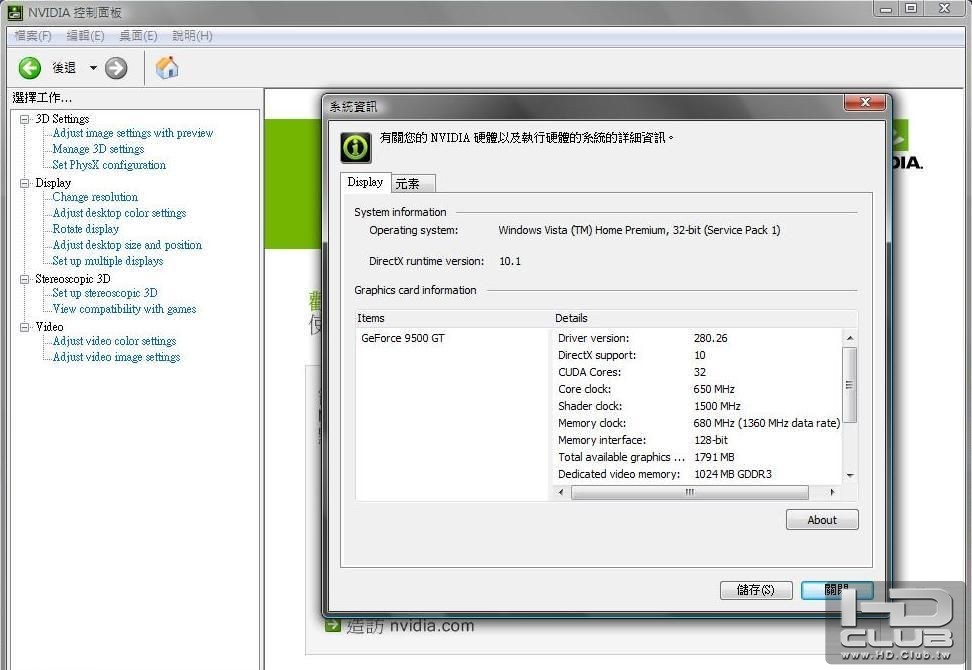
Task: Open the 說明(H) menu
Action: (x=192, y=36)
